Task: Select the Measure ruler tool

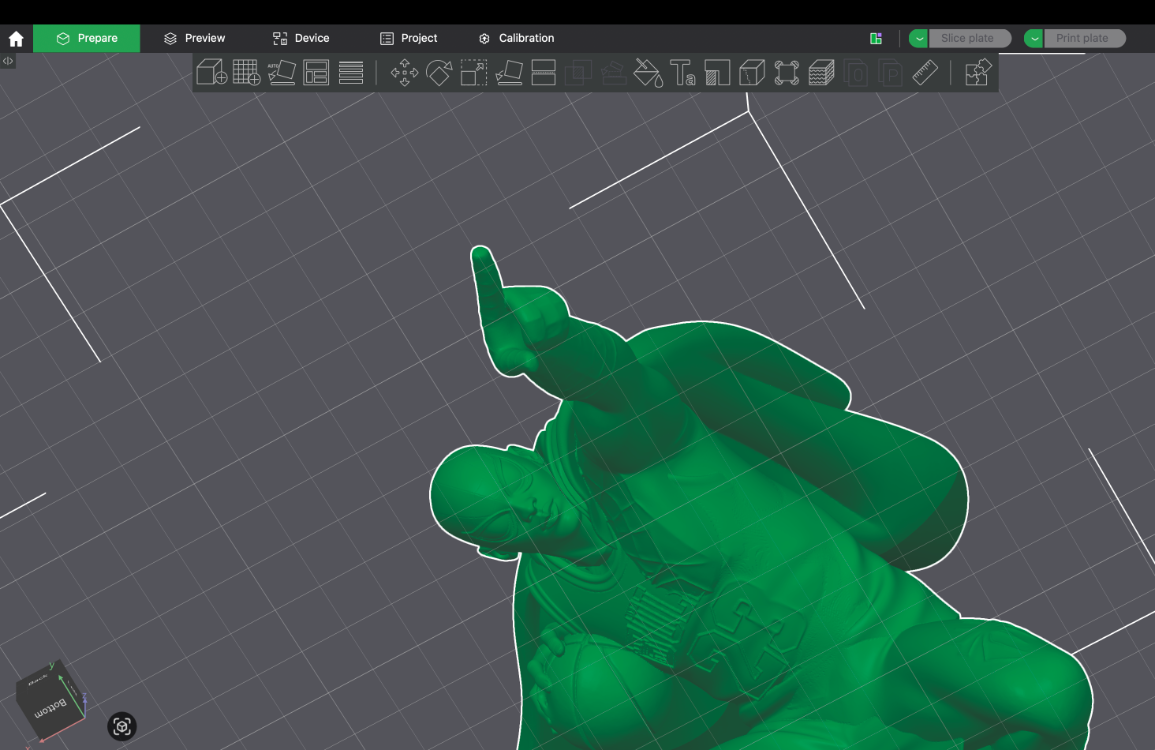Action: pyautogui.click(x=925, y=72)
